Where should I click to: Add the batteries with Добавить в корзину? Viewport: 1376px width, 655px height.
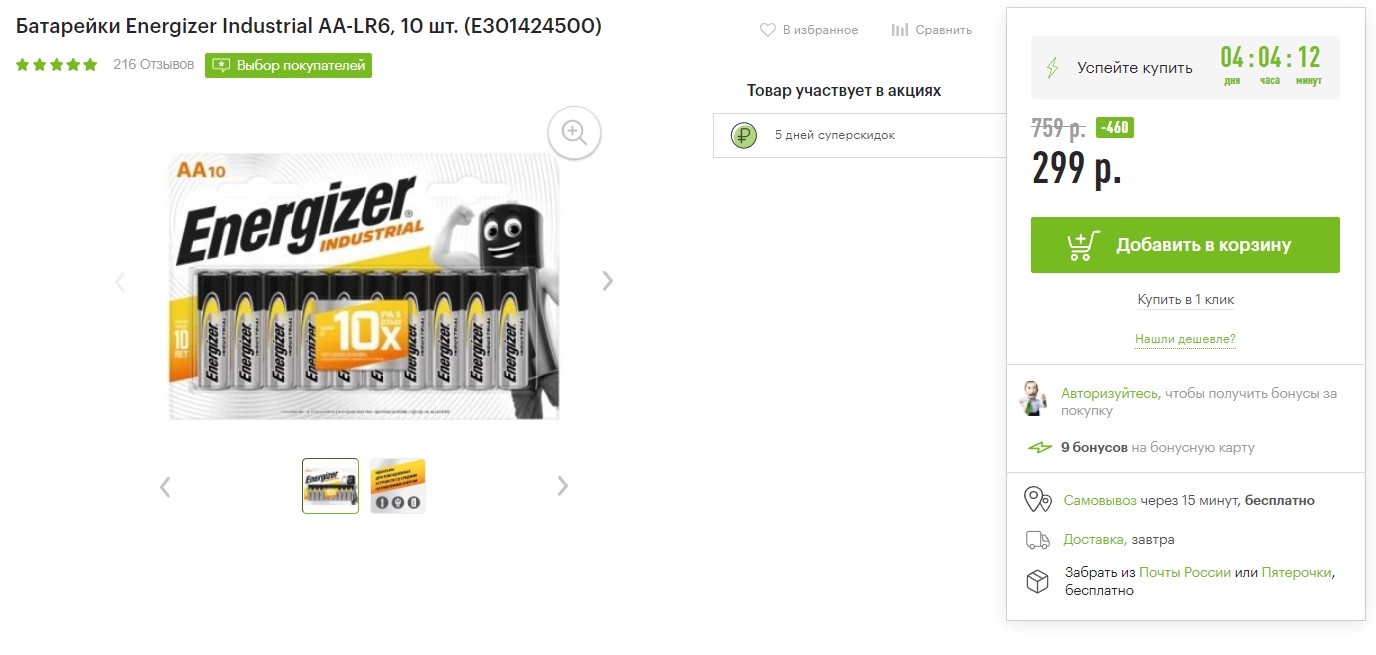tap(1185, 245)
